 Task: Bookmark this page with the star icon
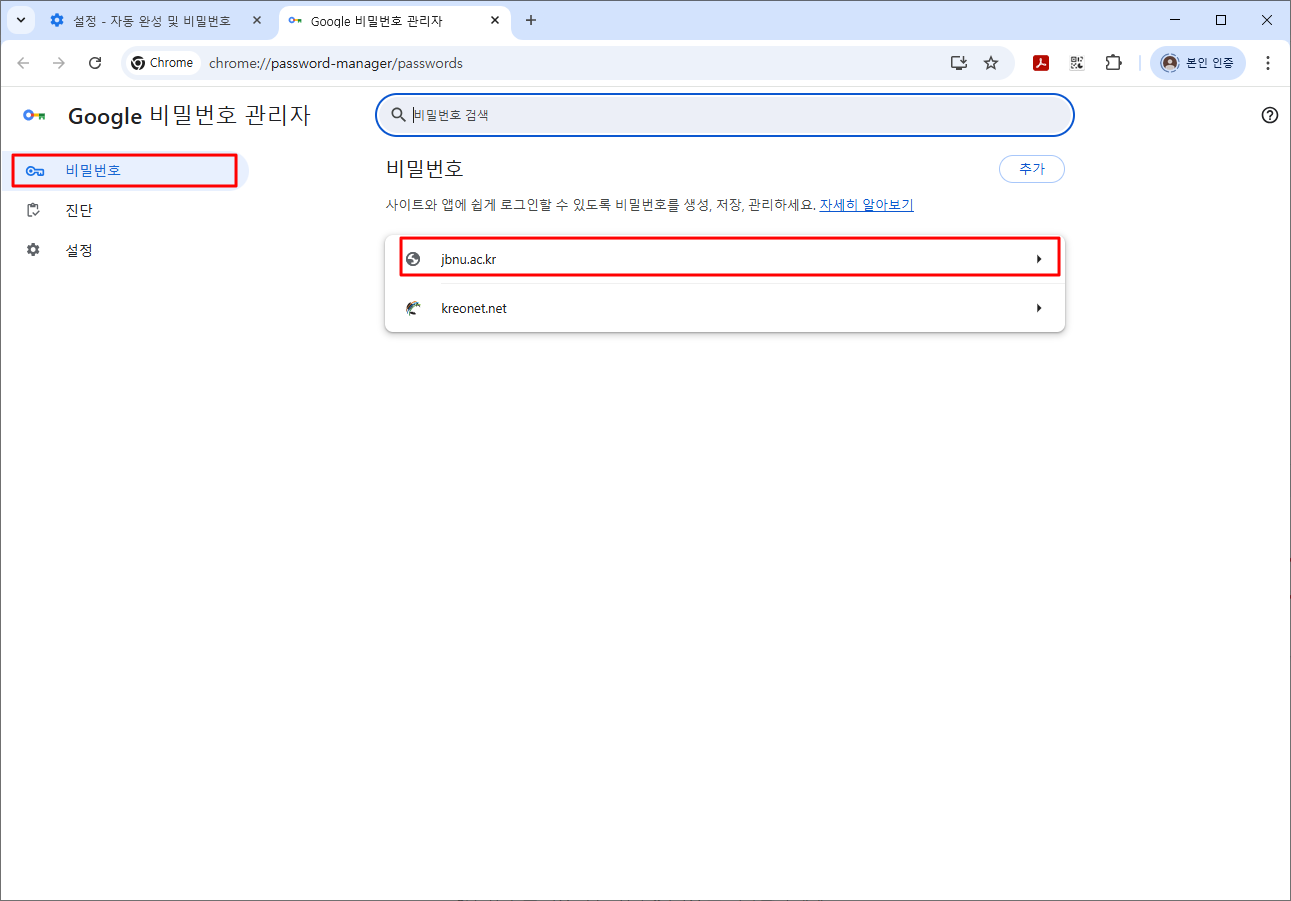991,63
